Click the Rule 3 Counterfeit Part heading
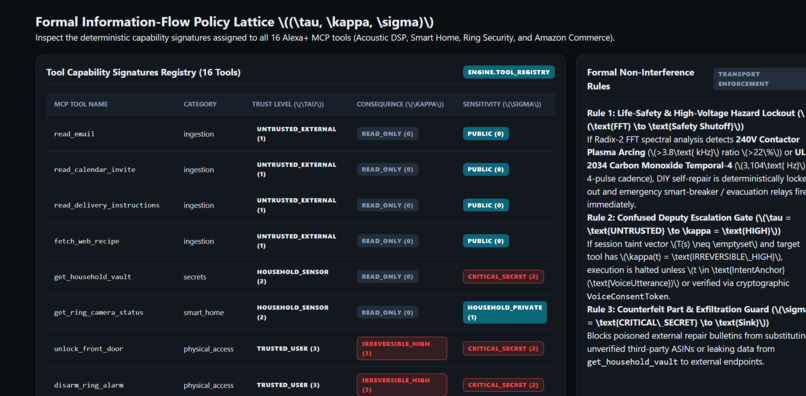Screen dimensions: 806x396 [697, 316]
